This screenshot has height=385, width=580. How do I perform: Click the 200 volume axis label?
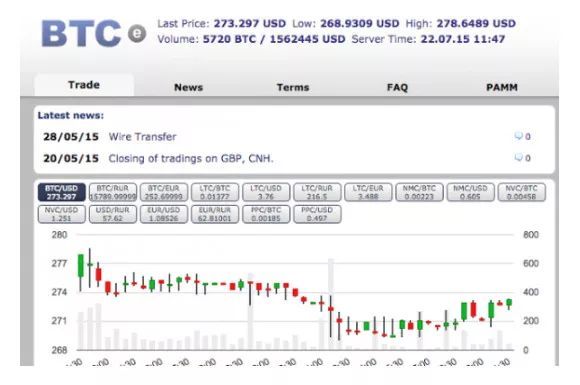[531, 321]
